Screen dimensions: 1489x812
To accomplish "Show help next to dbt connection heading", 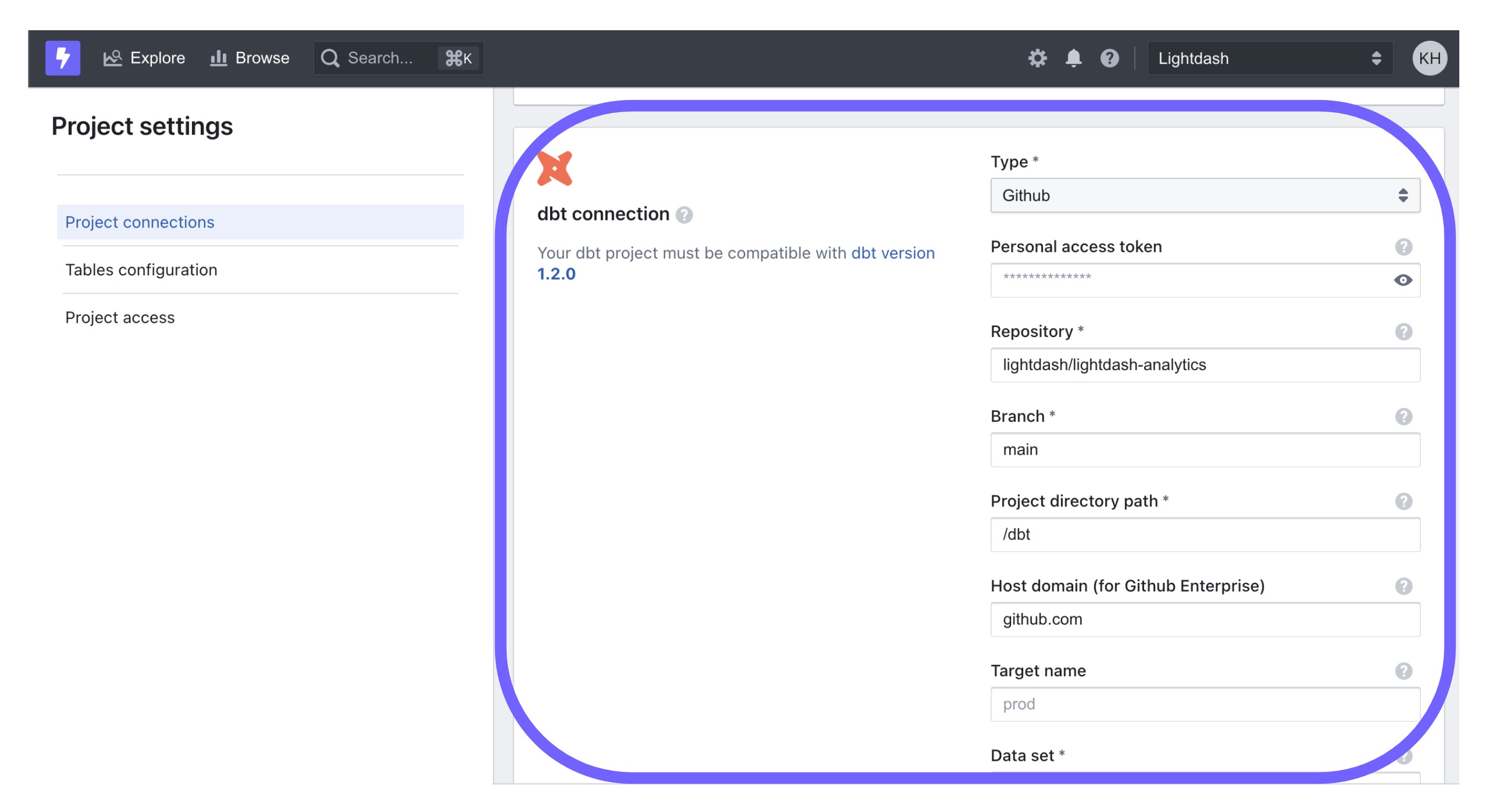I will (684, 215).
